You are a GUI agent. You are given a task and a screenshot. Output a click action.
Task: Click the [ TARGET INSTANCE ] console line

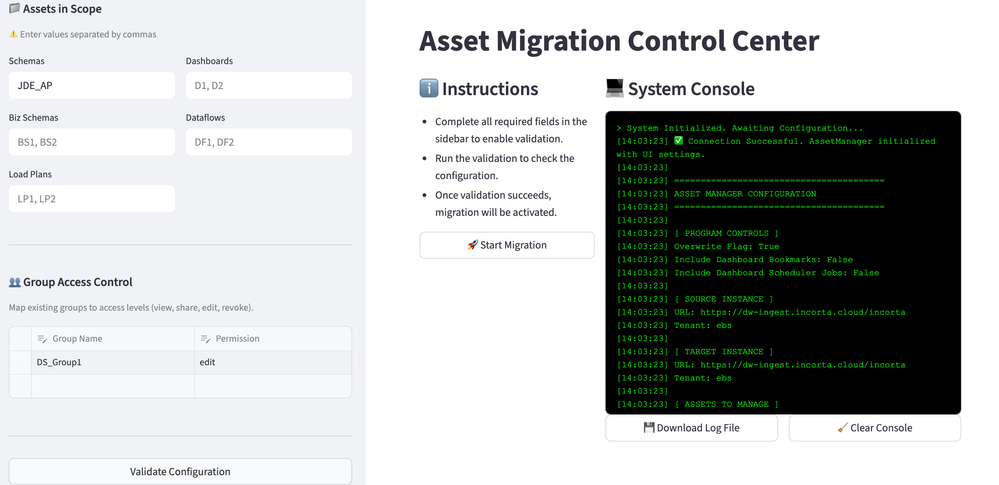pyautogui.click(x=695, y=352)
